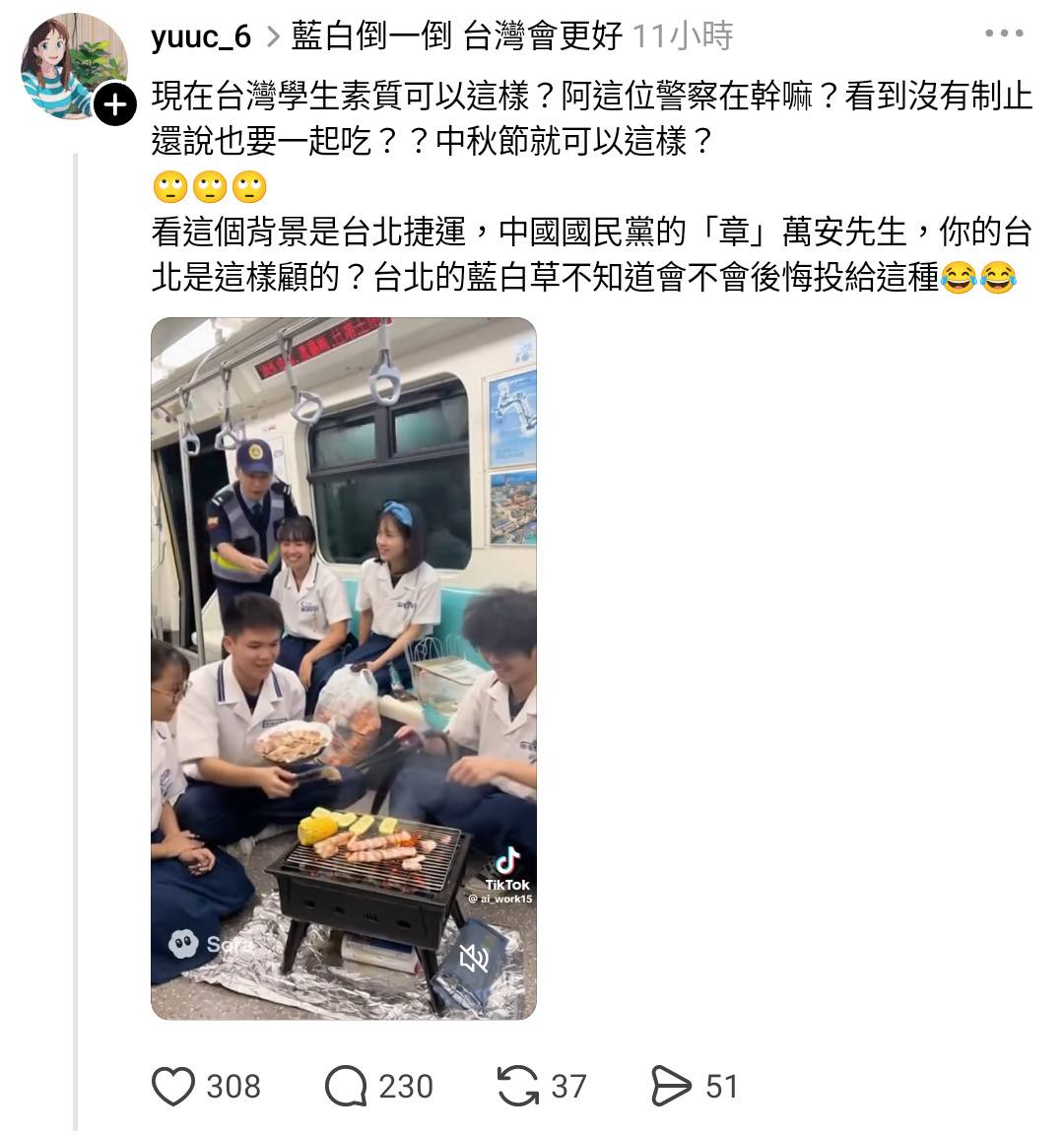Viewport: 1064px width, 1136px height.
Task: Follow yuuc_6 using the plus badge
Action: (115, 105)
